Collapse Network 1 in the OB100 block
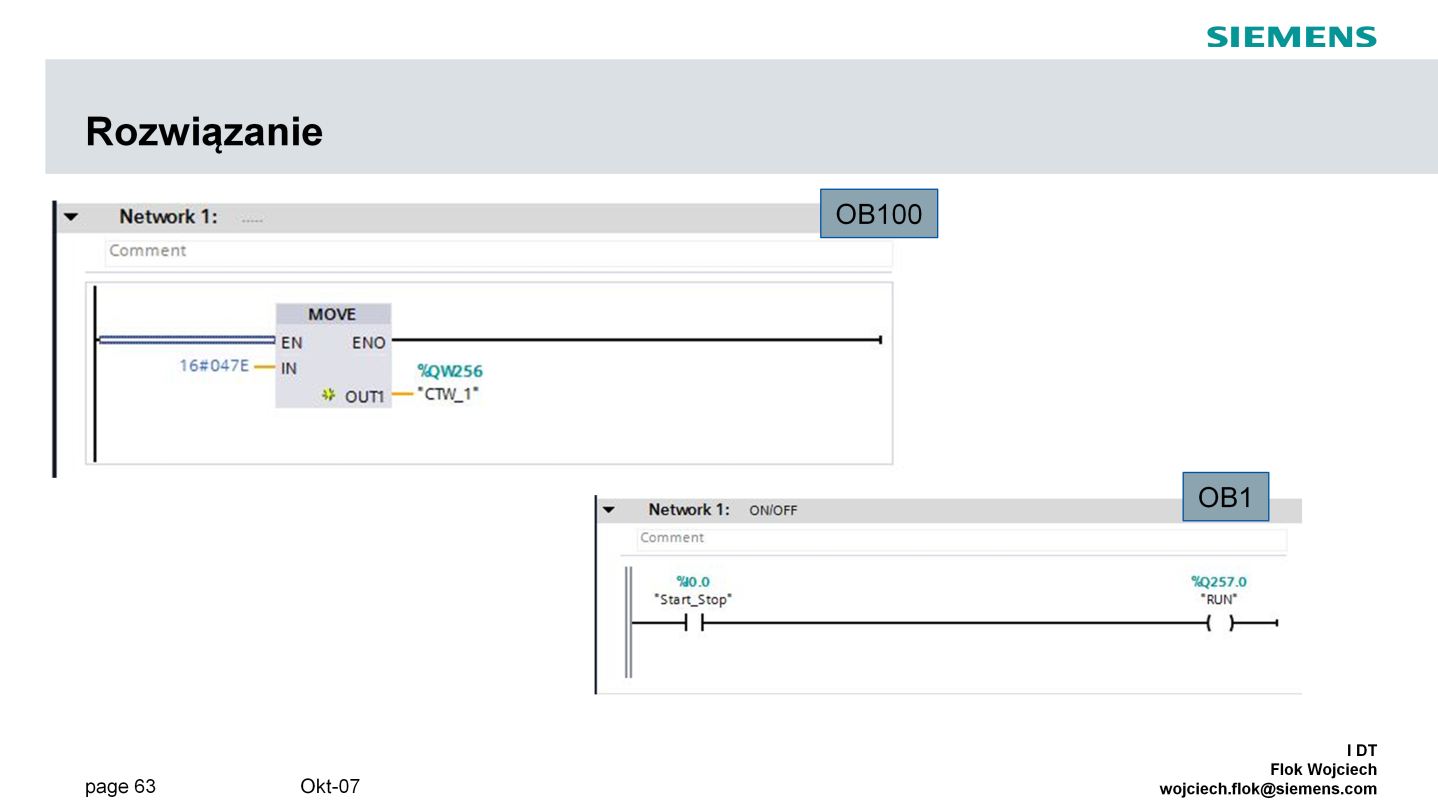Image resolution: width=1438 pixels, height=809 pixels. 71,217
